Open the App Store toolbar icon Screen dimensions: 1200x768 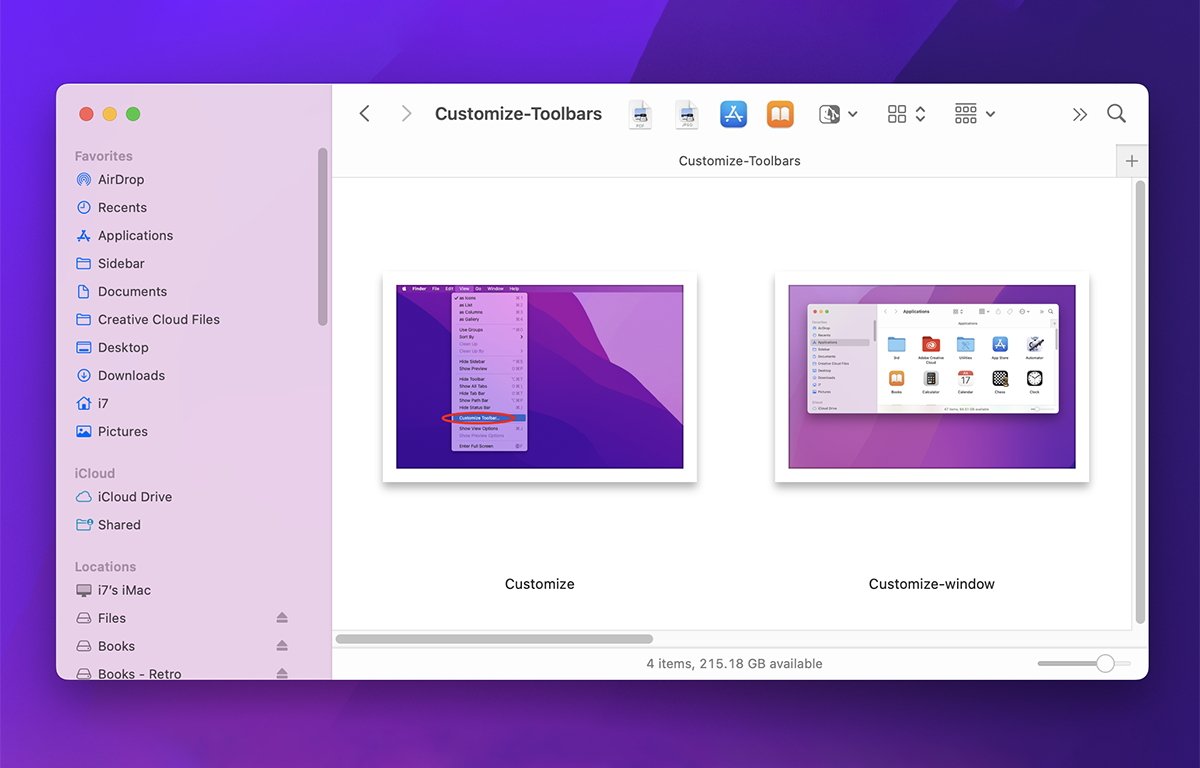(734, 114)
